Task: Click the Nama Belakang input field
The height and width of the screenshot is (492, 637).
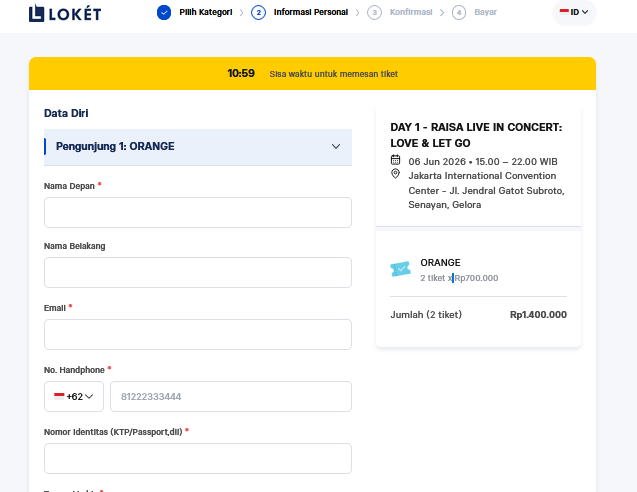Action: [198, 273]
